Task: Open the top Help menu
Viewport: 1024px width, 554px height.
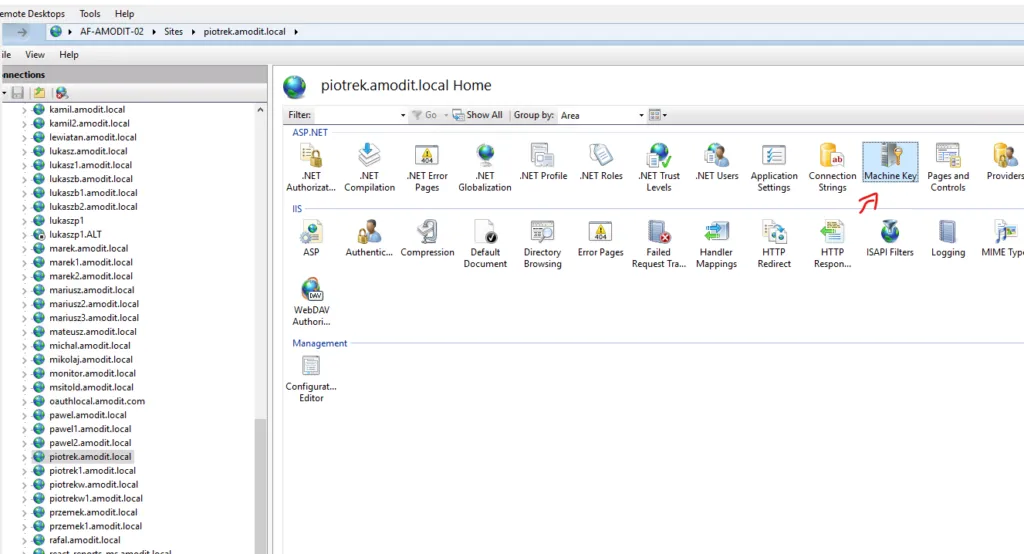Action: tap(124, 14)
